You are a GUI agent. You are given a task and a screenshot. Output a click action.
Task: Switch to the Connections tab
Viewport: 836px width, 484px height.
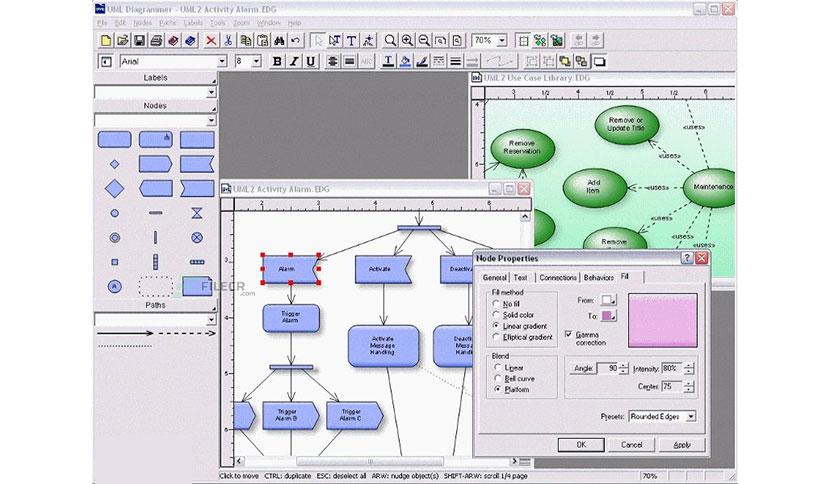[x=558, y=278]
